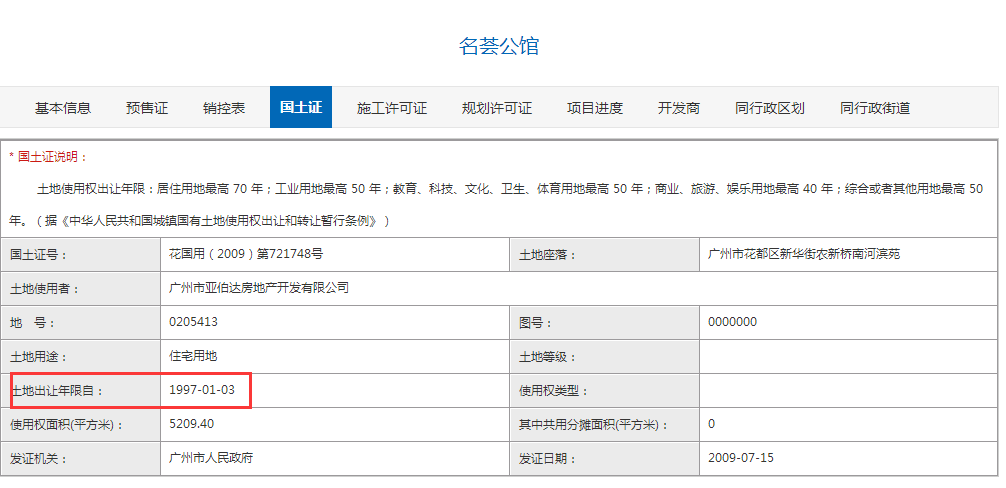Click the shared area value 0

(712, 424)
